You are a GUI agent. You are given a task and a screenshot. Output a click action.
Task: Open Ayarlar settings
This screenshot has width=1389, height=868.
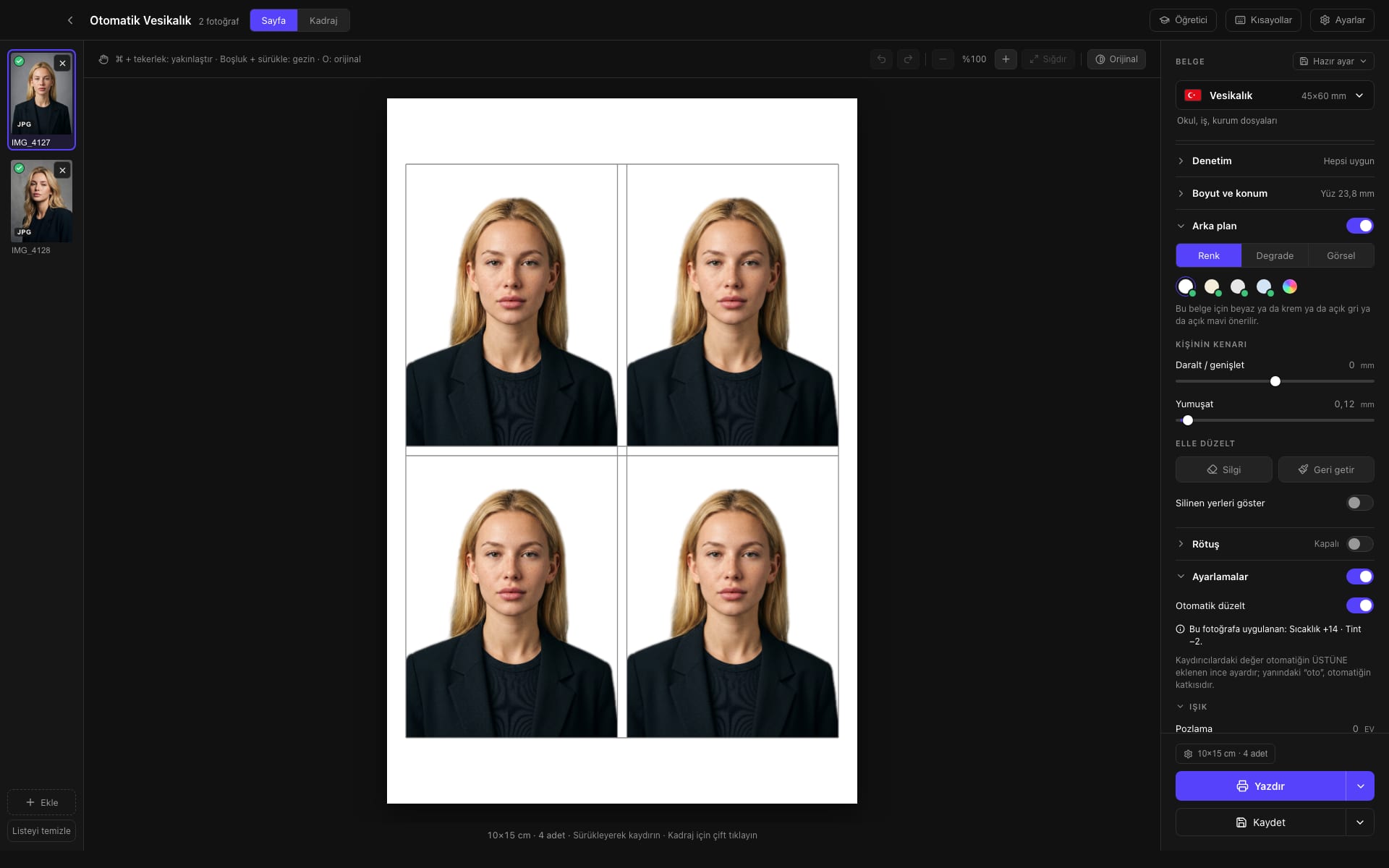(1342, 20)
